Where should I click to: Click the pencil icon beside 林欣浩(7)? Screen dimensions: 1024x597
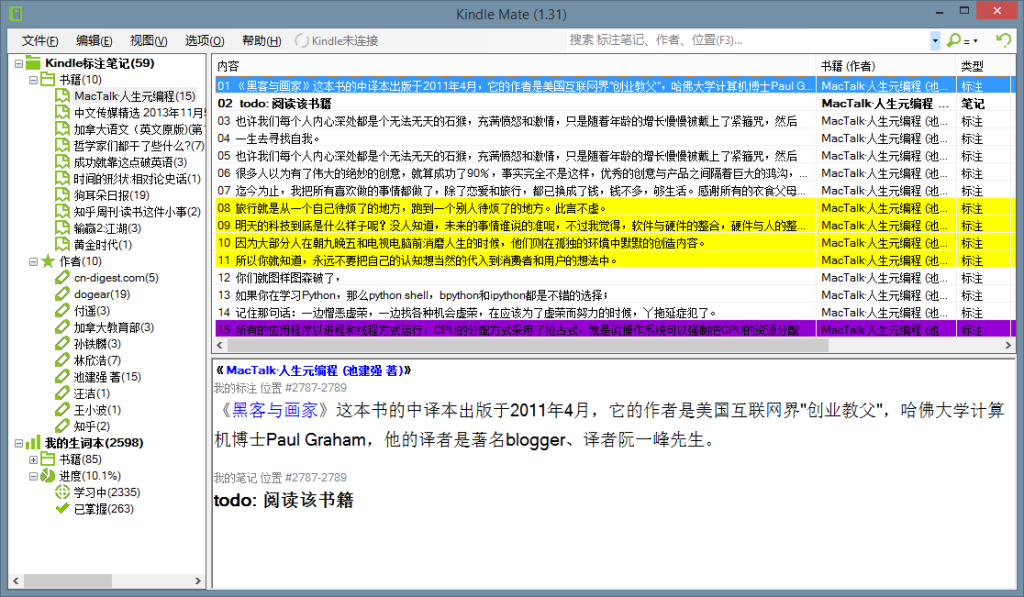pyautogui.click(x=62, y=360)
